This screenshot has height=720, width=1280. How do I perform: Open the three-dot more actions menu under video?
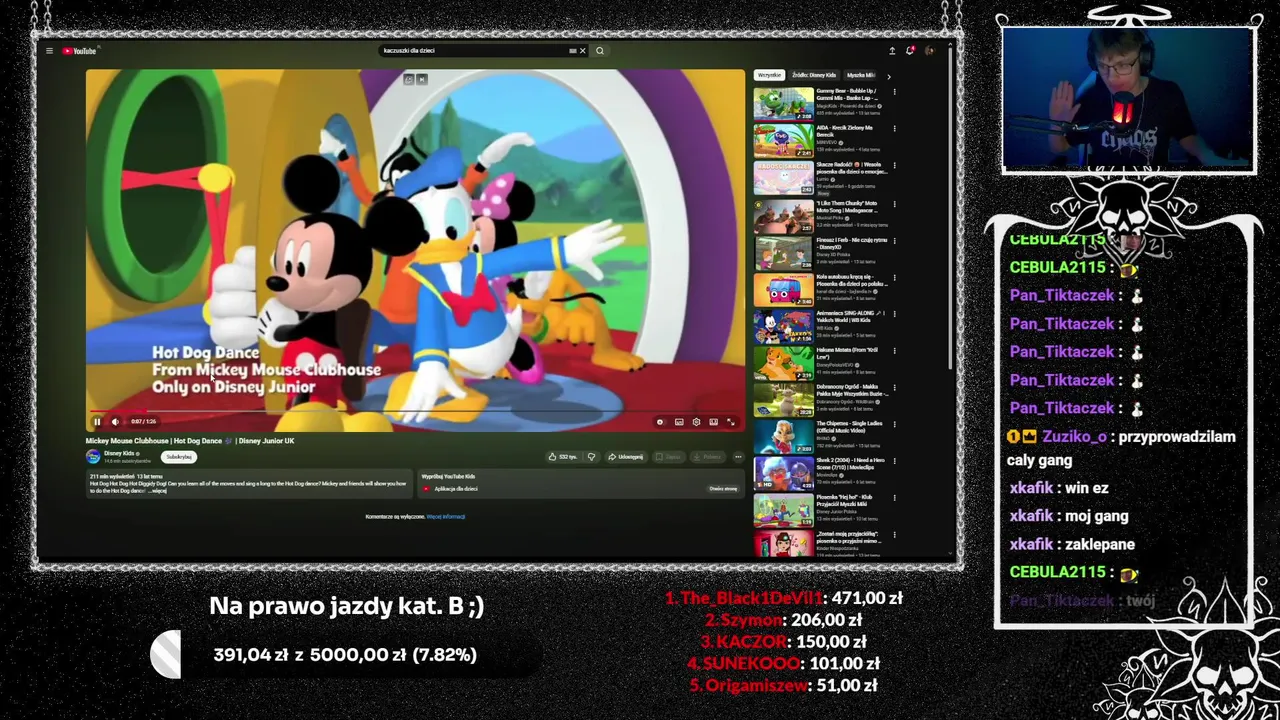pos(738,457)
